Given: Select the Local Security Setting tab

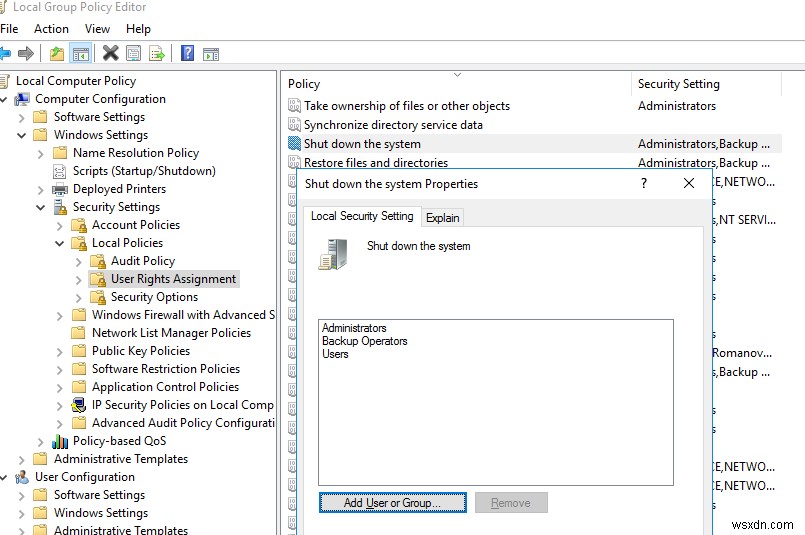Looking at the screenshot, I should [x=362, y=216].
